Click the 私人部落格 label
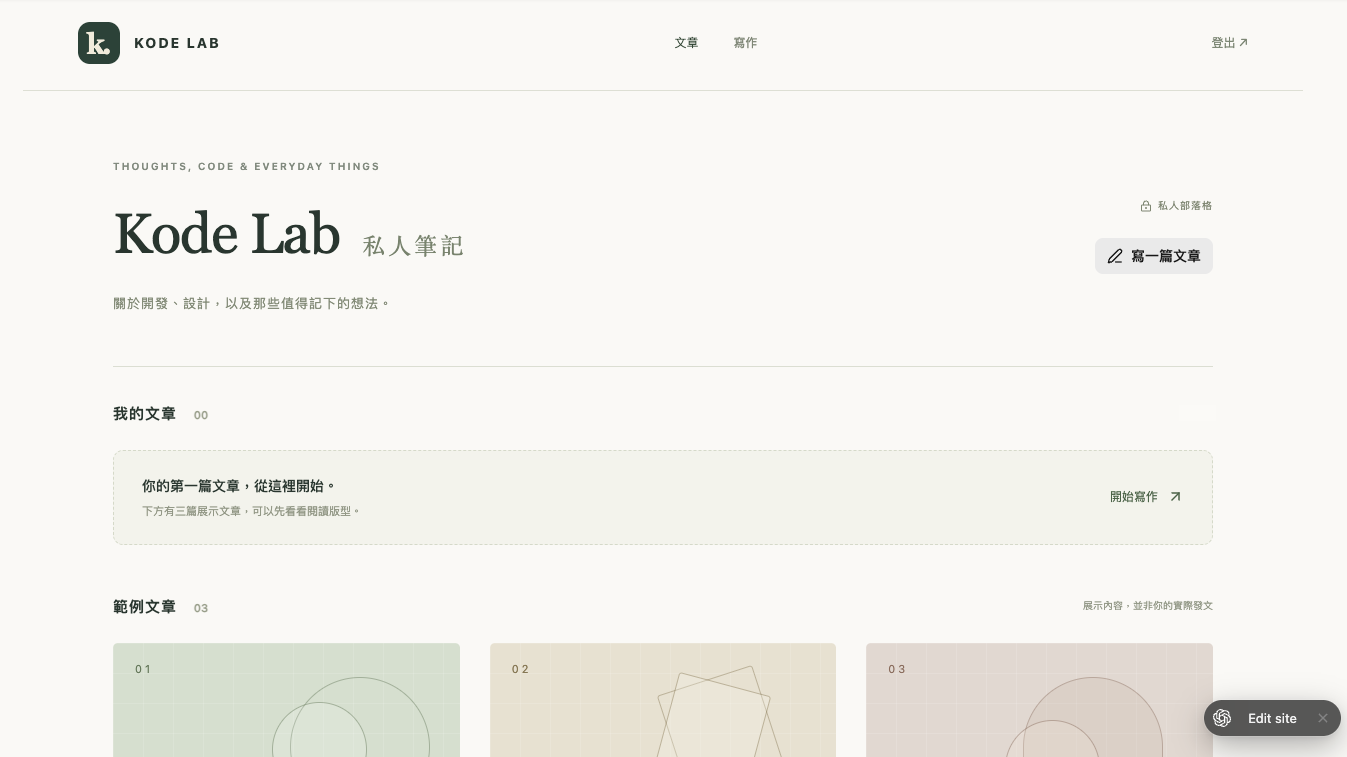This screenshot has width=1347, height=757. [1185, 206]
